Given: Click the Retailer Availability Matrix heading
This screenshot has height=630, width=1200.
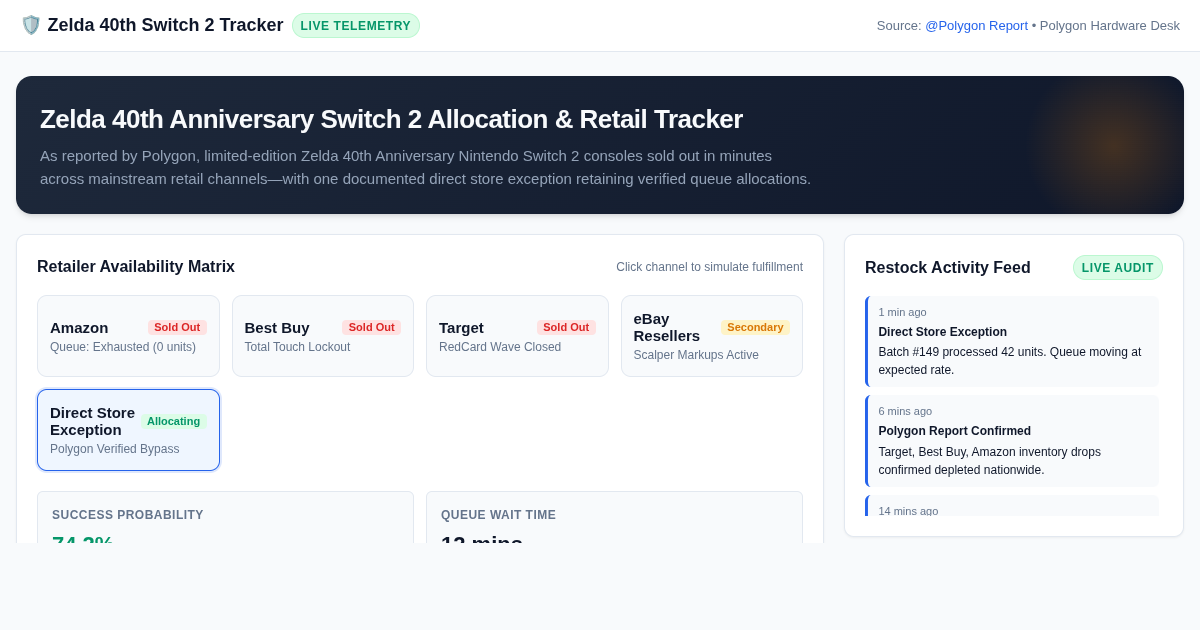Looking at the screenshot, I should (136, 267).
